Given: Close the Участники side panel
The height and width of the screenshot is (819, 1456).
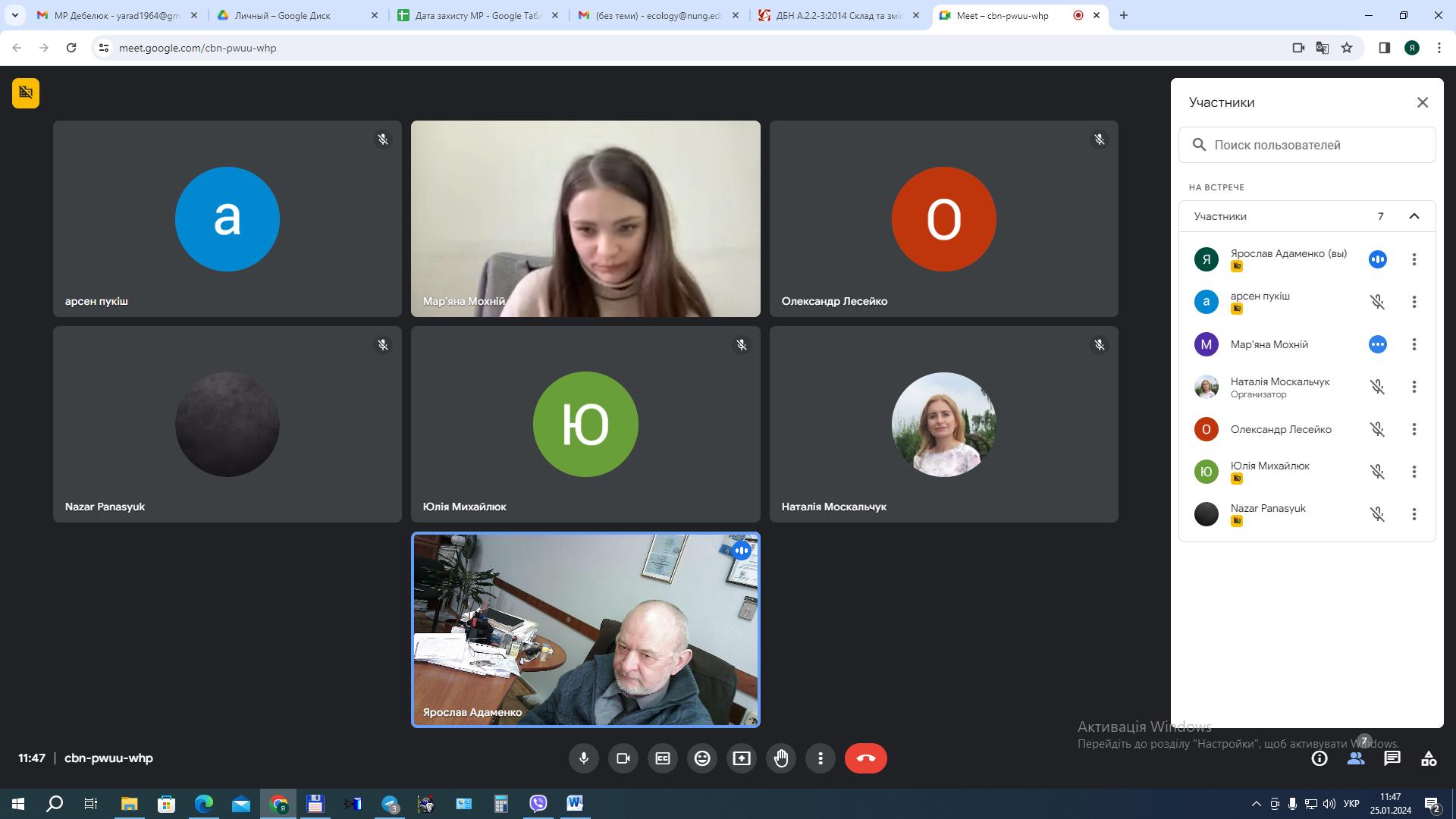Looking at the screenshot, I should click(x=1423, y=102).
